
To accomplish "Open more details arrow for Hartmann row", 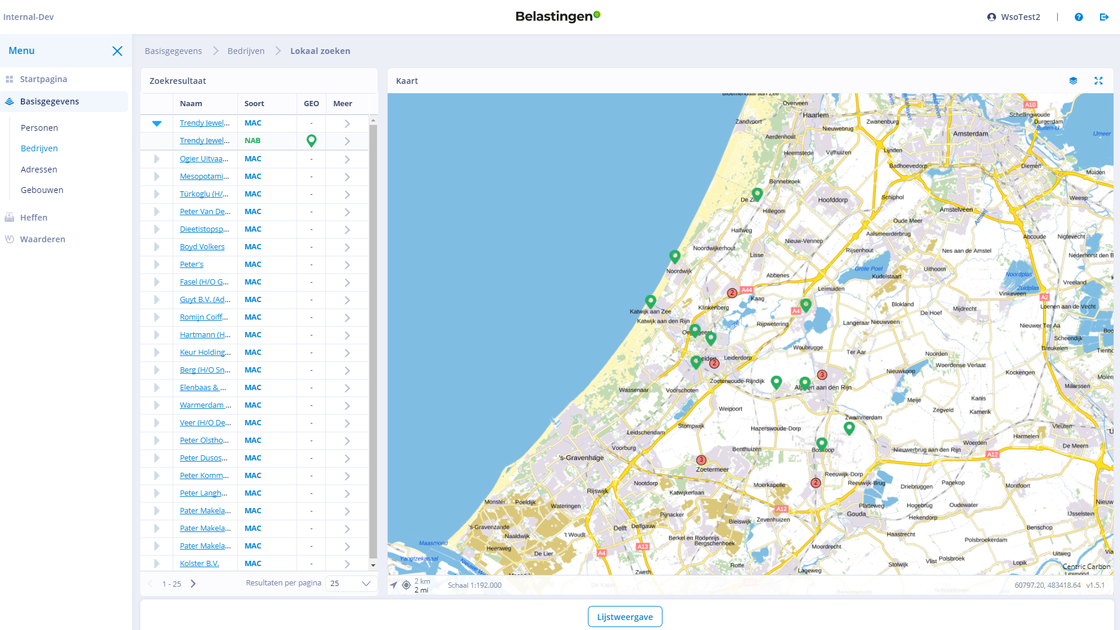I will click(x=347, y=335).
